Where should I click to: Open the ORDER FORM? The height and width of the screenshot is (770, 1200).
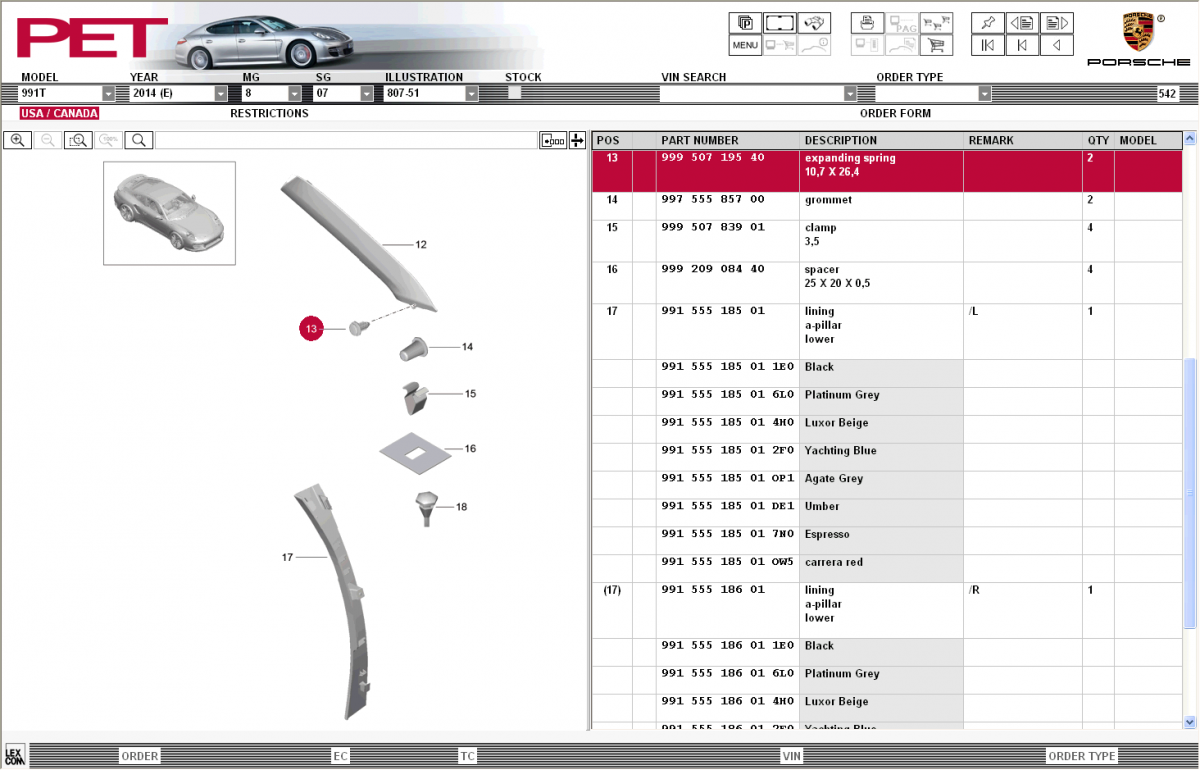895,114
